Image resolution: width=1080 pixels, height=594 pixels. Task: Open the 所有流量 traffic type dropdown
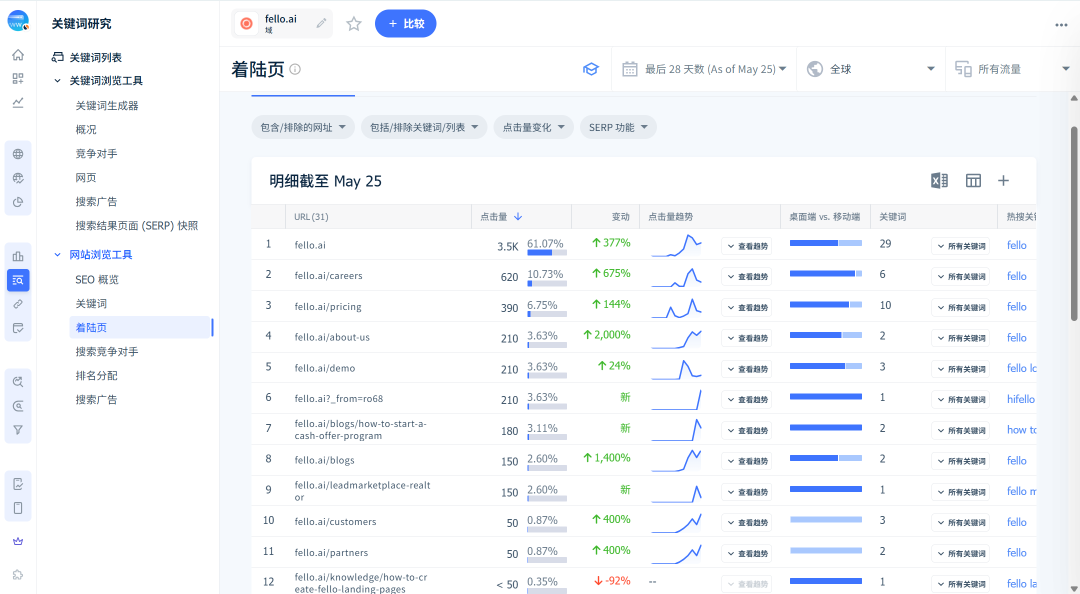pos(1012,69)
